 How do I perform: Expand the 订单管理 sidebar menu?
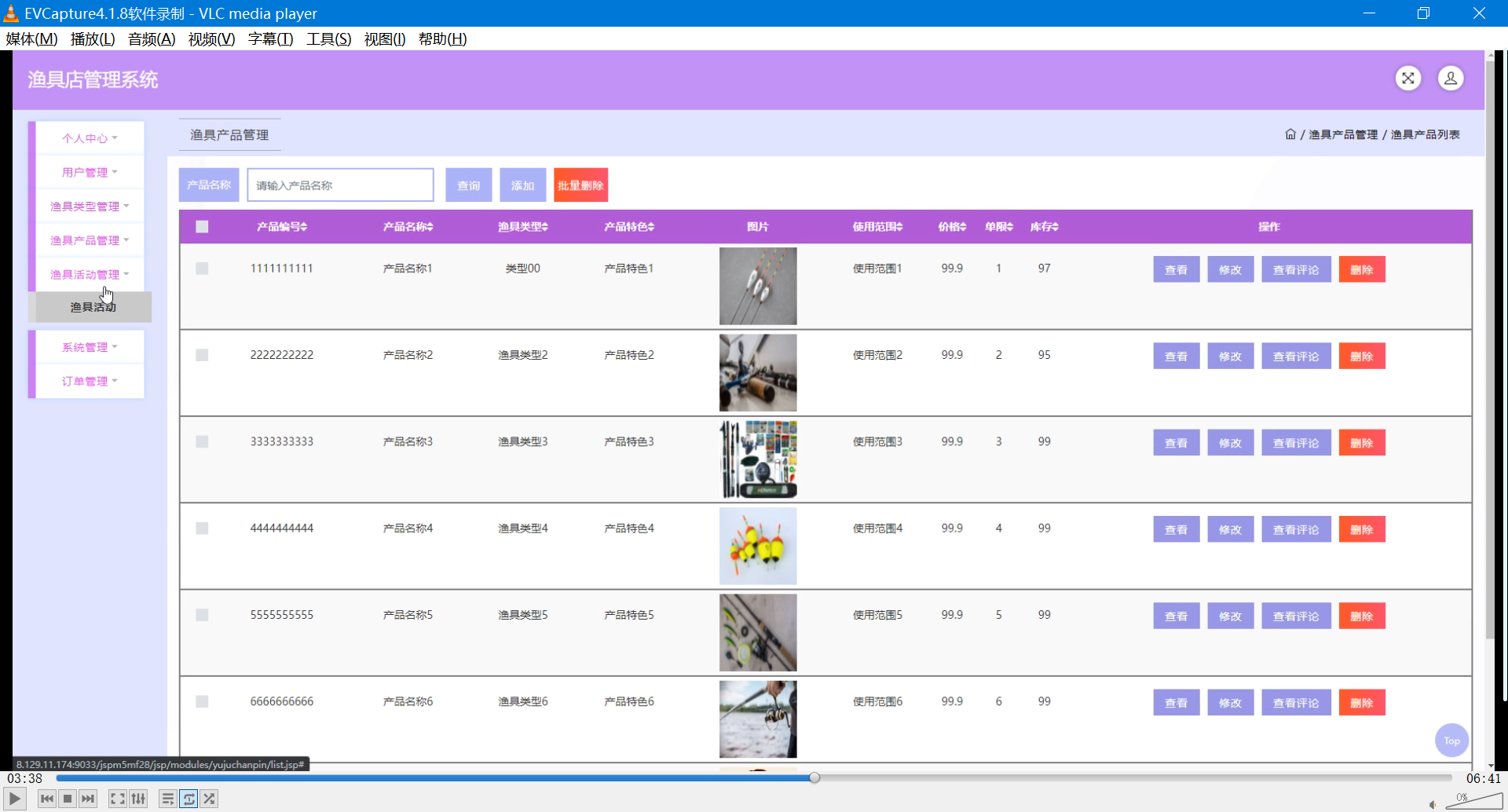(90, 381)
